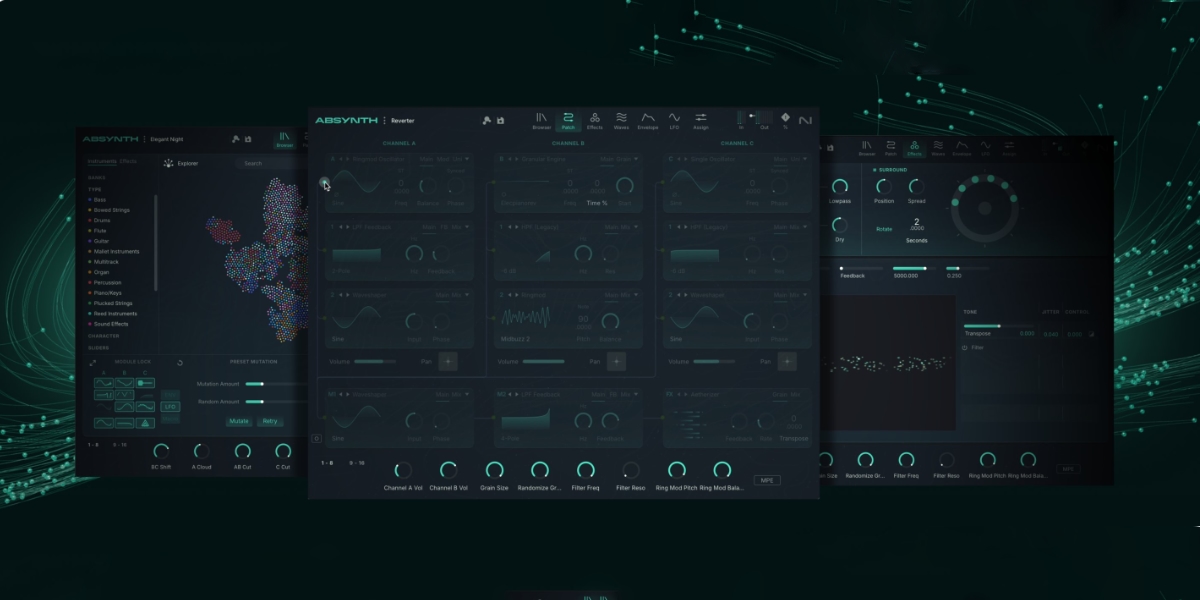Click the Sine waveform in Channel A oscillator
This screenshot has height=600, width=1200.
click(x=357, y=181)
